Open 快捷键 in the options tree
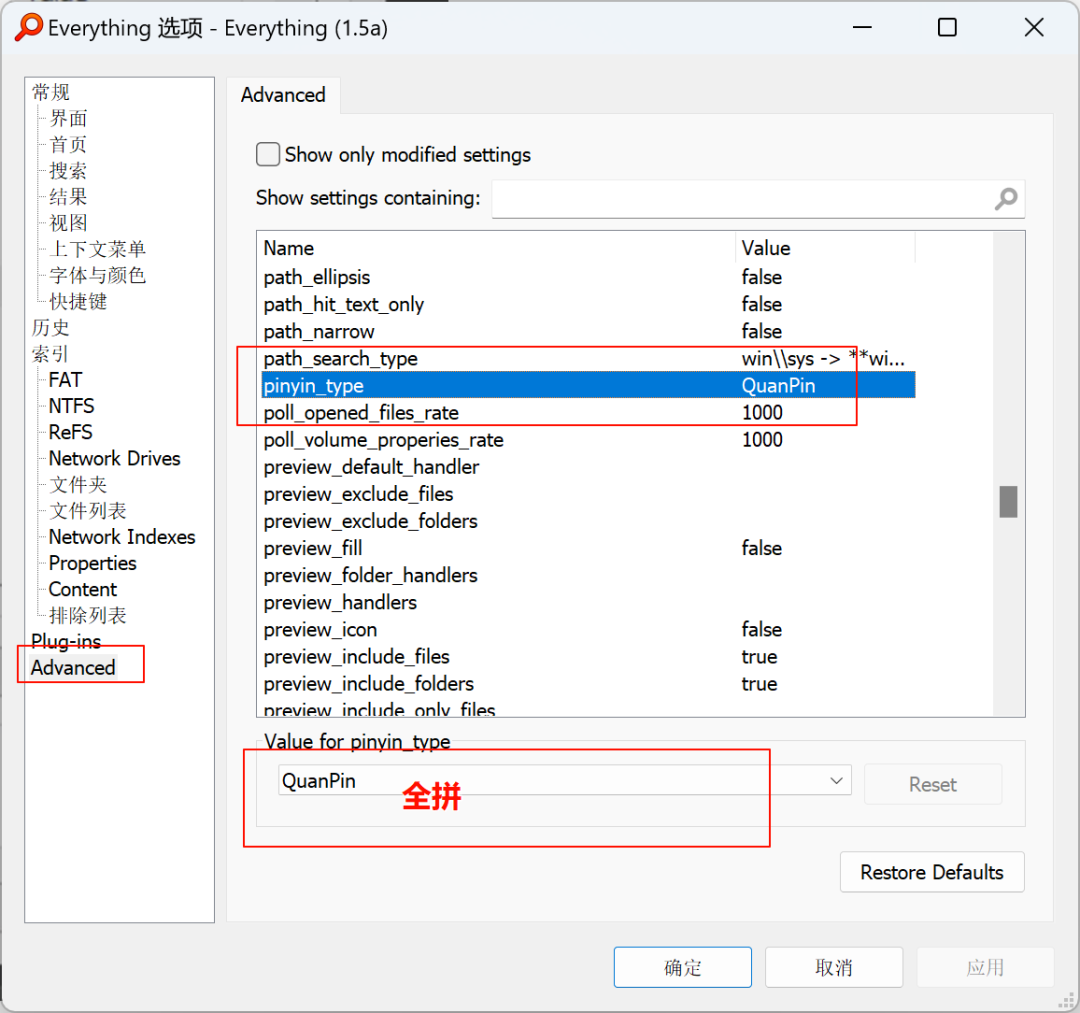 (x=78, y=302)
